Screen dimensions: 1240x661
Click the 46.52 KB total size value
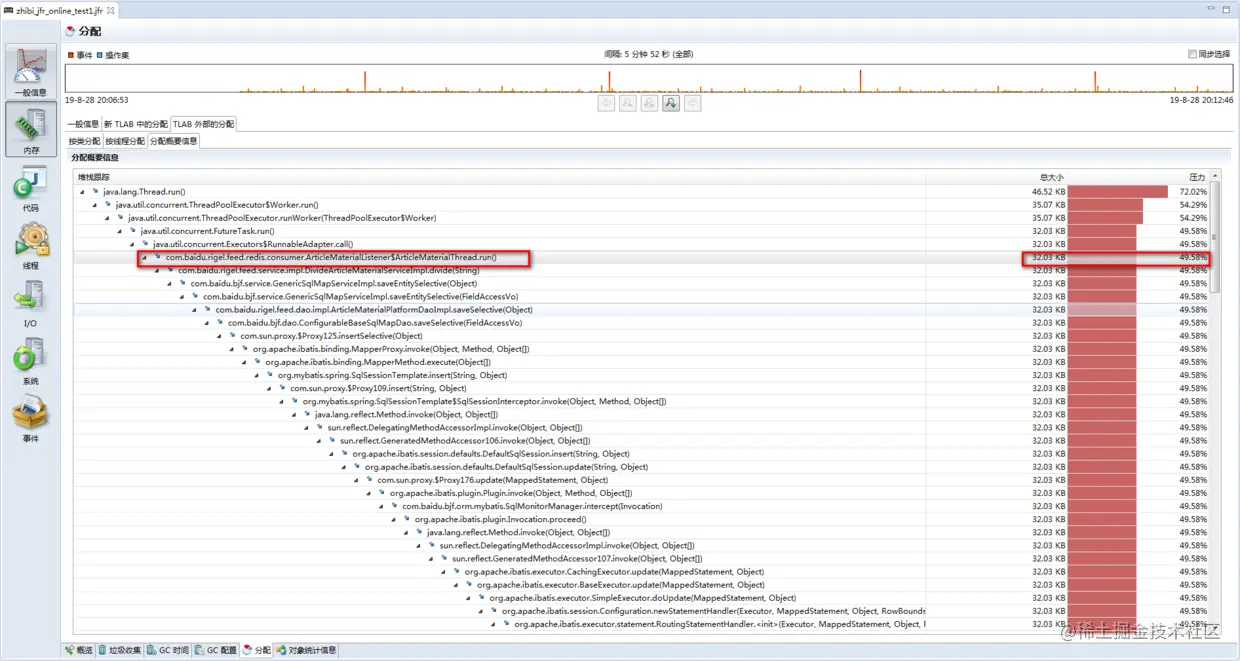(1048, 191)
